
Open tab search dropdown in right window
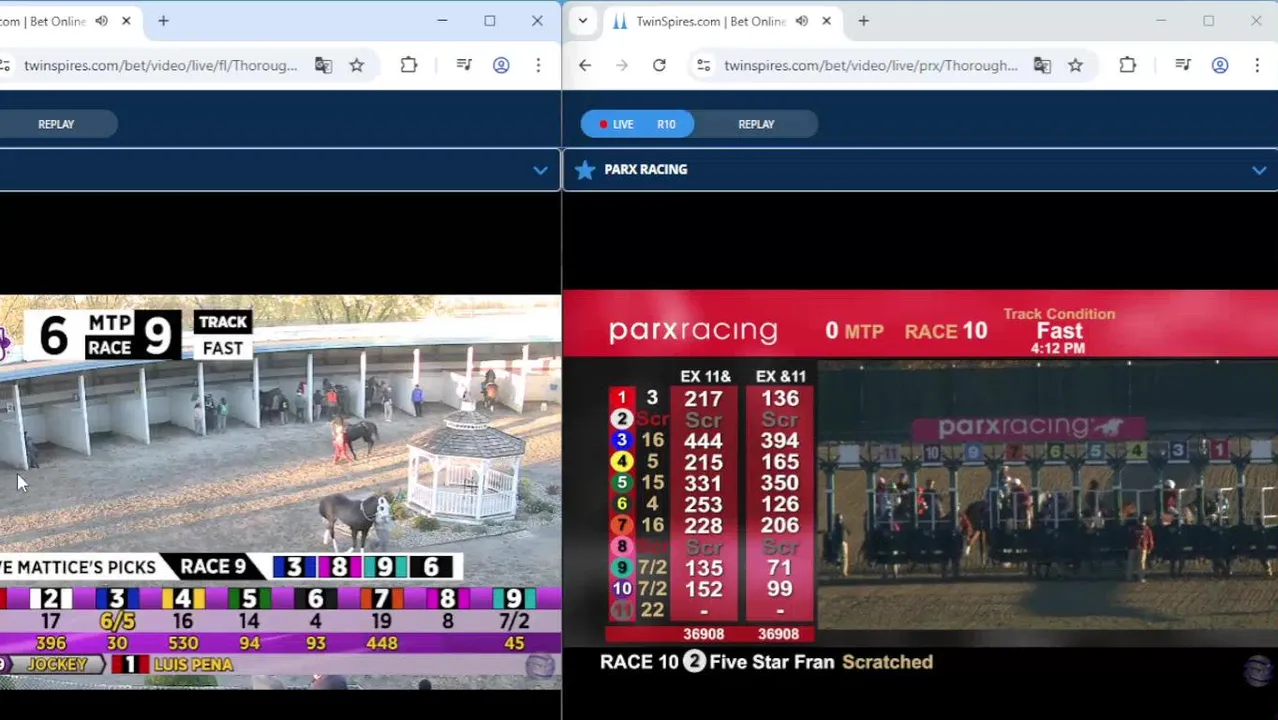coord(583,21)
